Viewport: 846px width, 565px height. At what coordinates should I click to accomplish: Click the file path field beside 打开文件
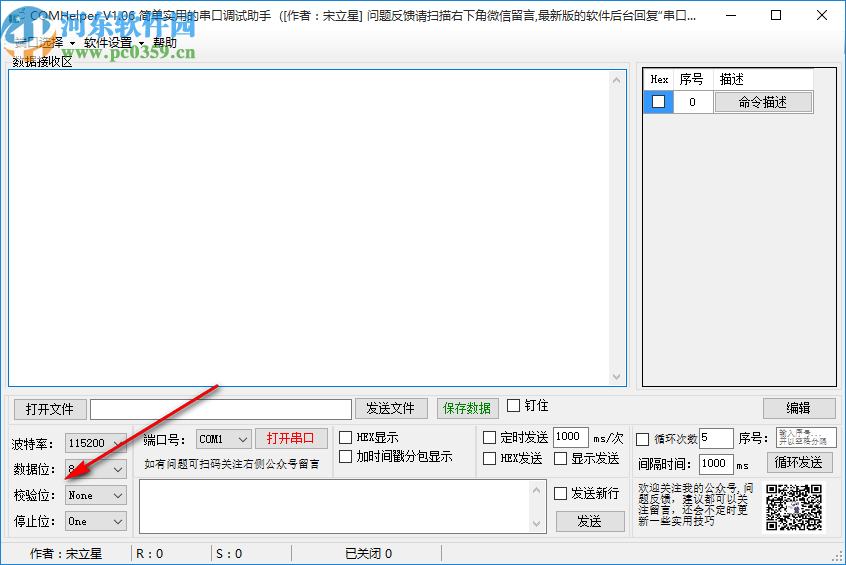[221, 409]
